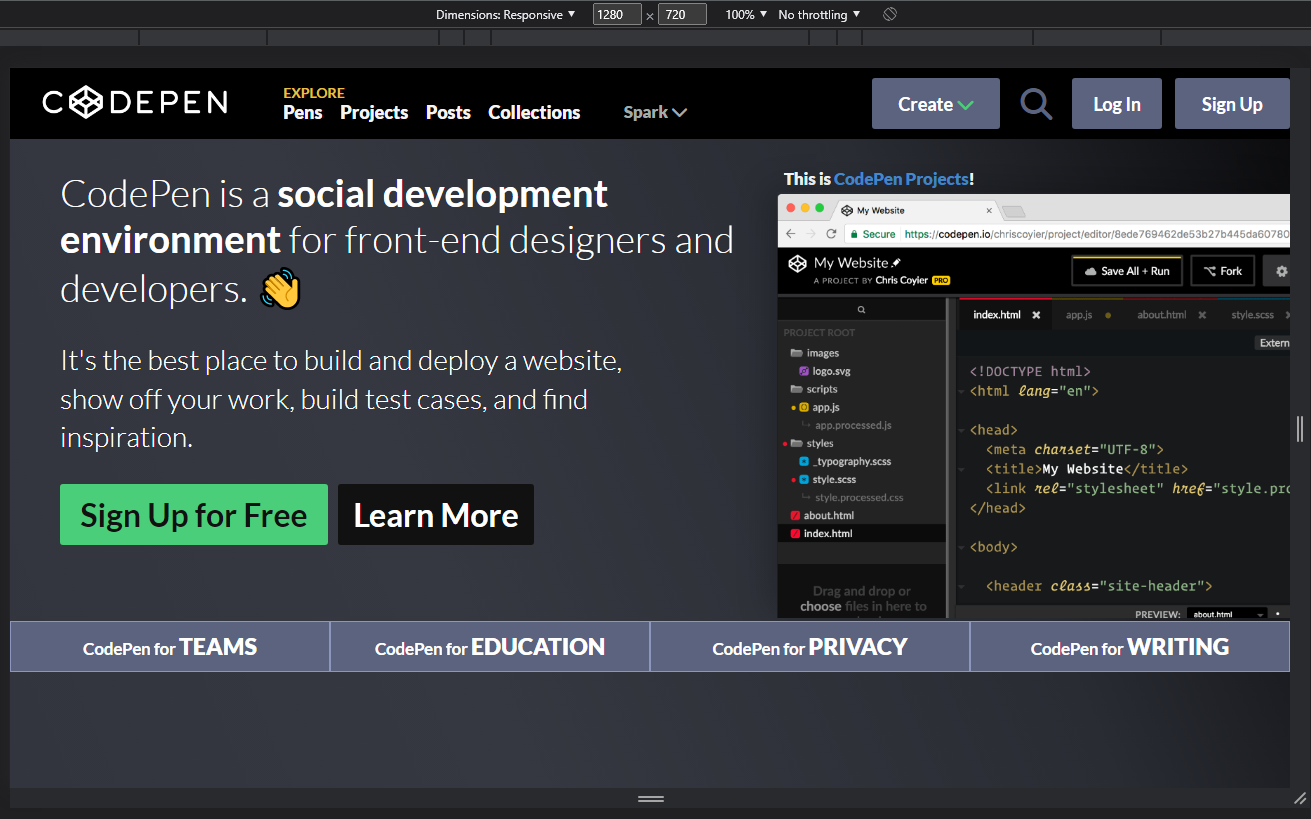
Task: Click the images folder icon in project tree
Action: click(x=797, y=353)
